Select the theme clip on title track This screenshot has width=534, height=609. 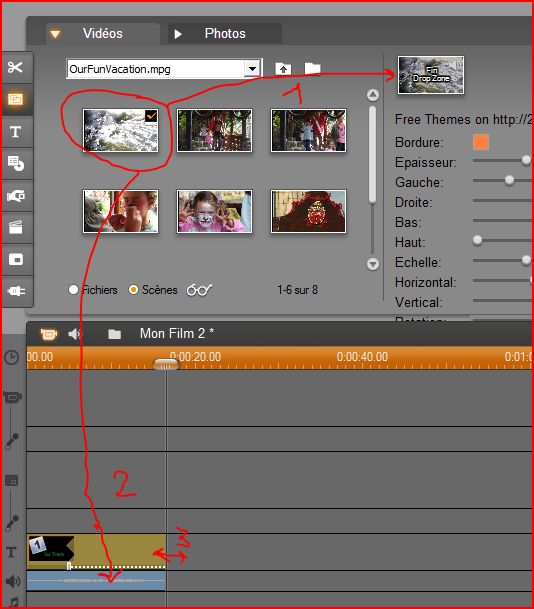point(97,552)
